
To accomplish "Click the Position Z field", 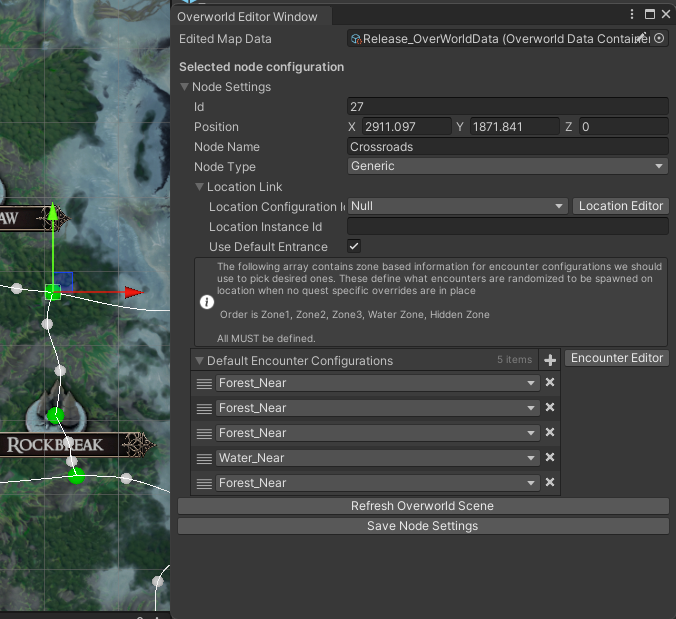I will pyautogui.click(x=623, y=127).
